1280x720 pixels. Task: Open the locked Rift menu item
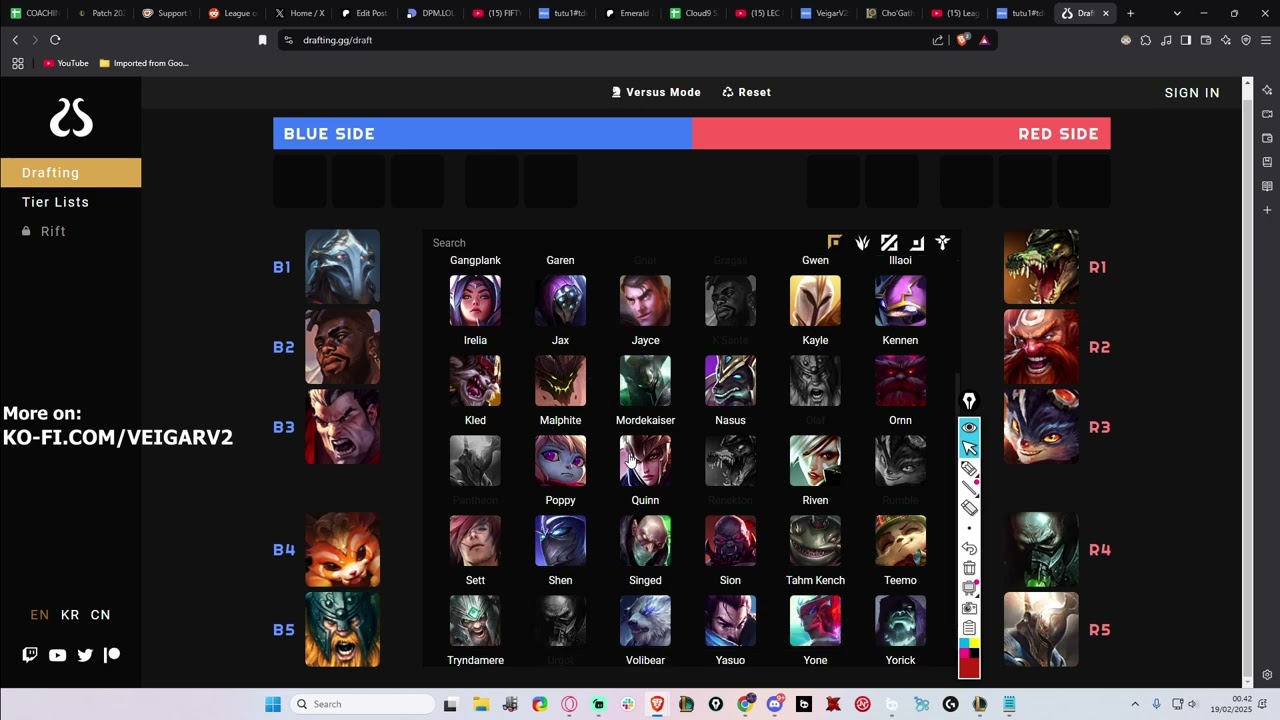(44, 231)
